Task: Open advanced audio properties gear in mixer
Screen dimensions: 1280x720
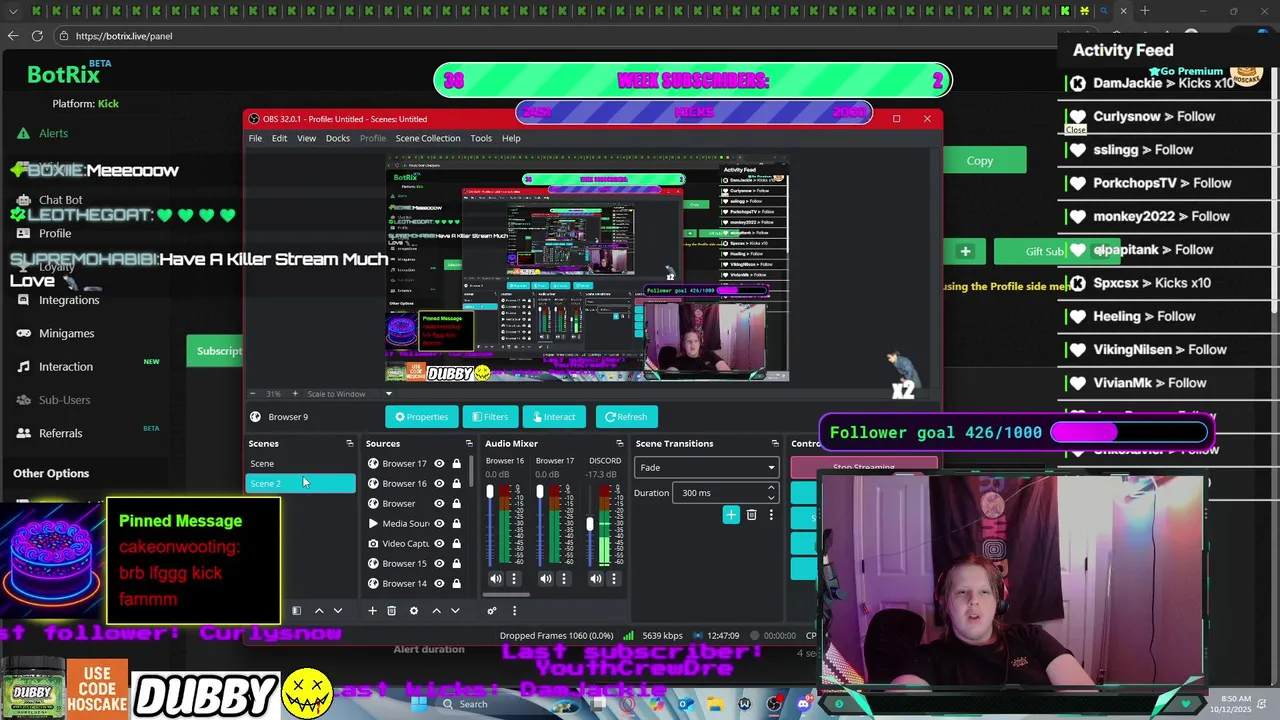Action: tap(491, 611)
